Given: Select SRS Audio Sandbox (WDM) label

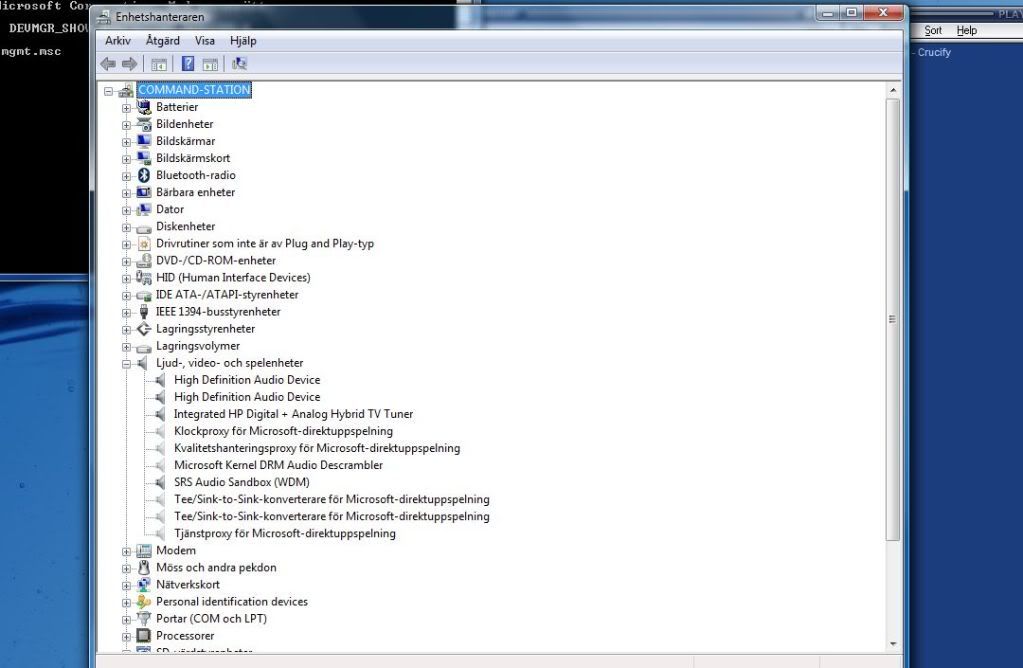Looking at the screenshot, I should (242, 482).
